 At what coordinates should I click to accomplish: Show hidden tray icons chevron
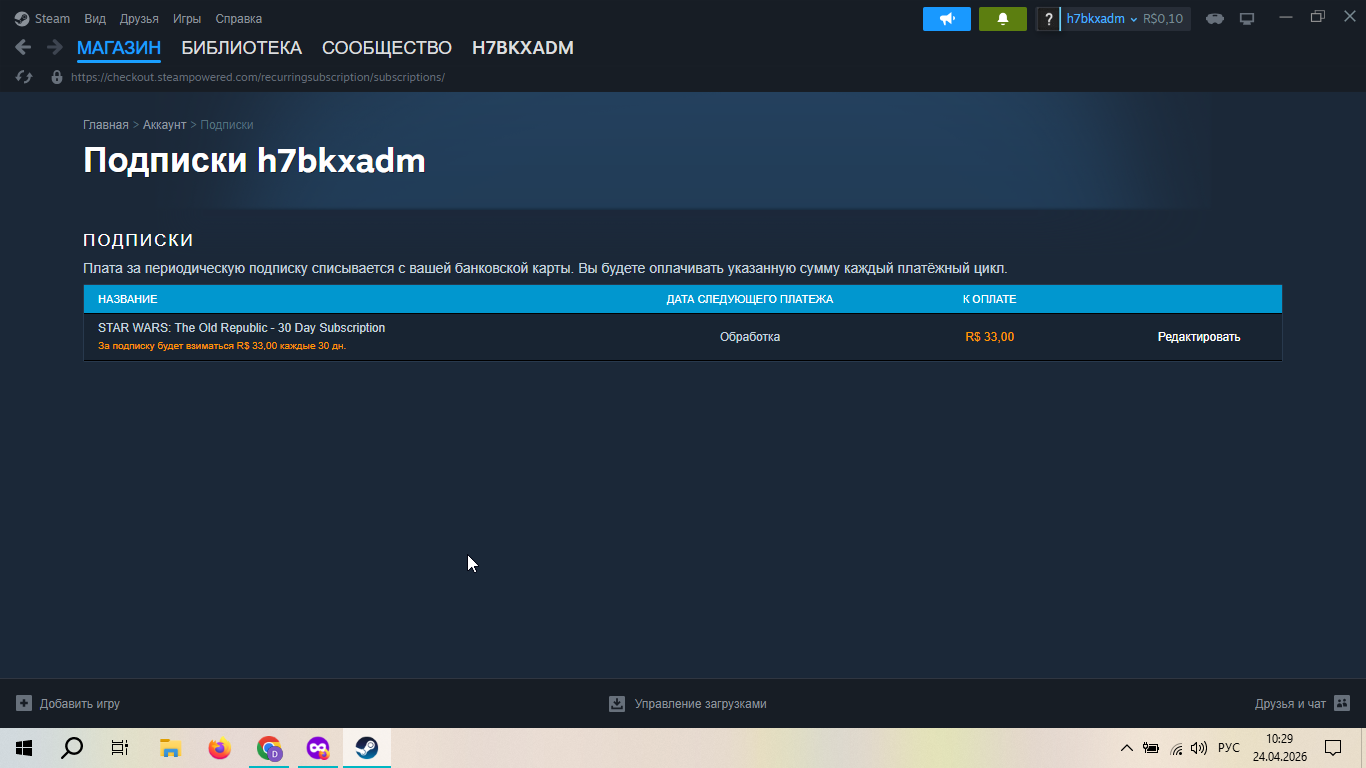click(1127, 748)
